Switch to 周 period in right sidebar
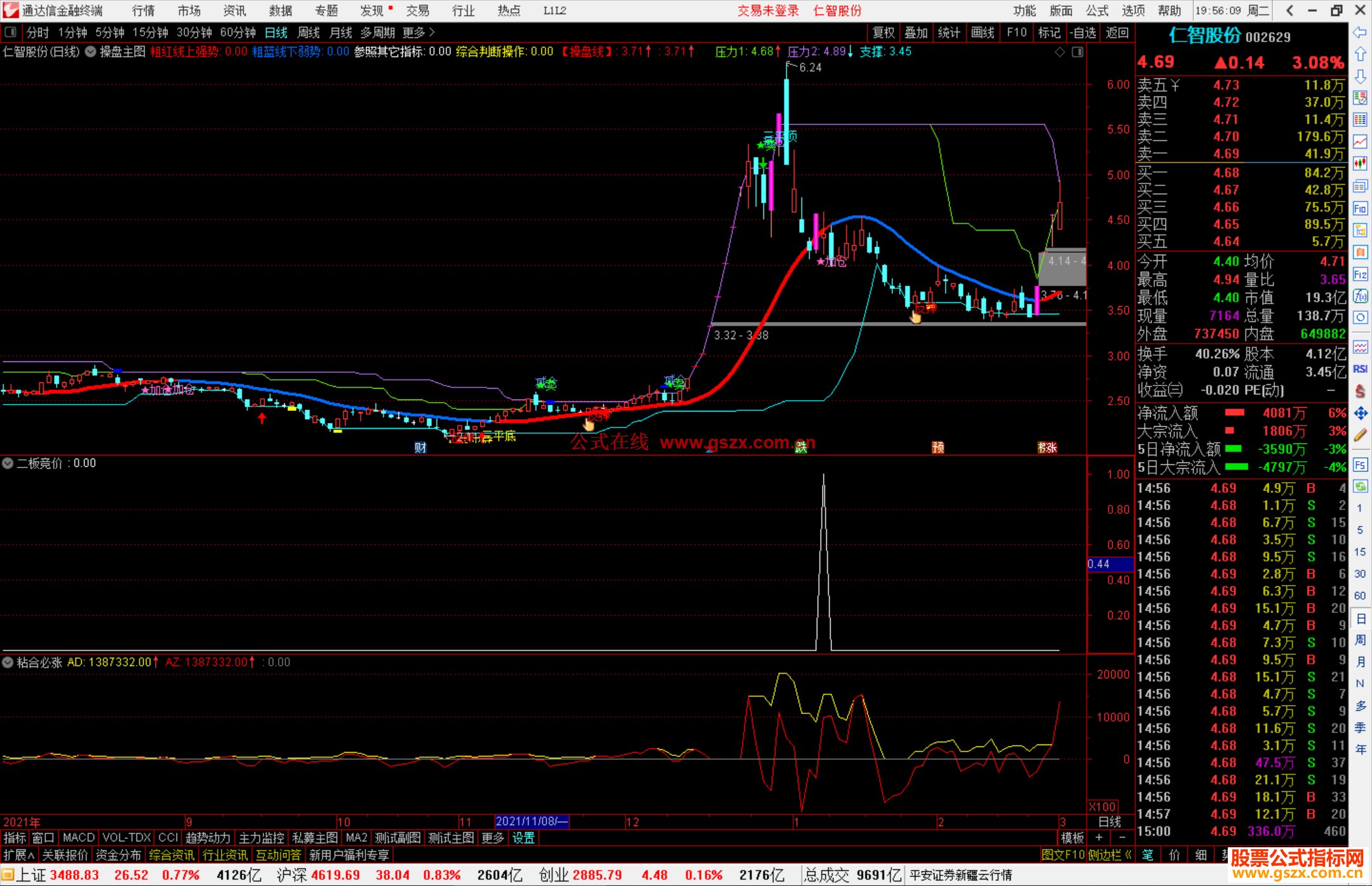1372x886 pixels. click(1360, 640)
